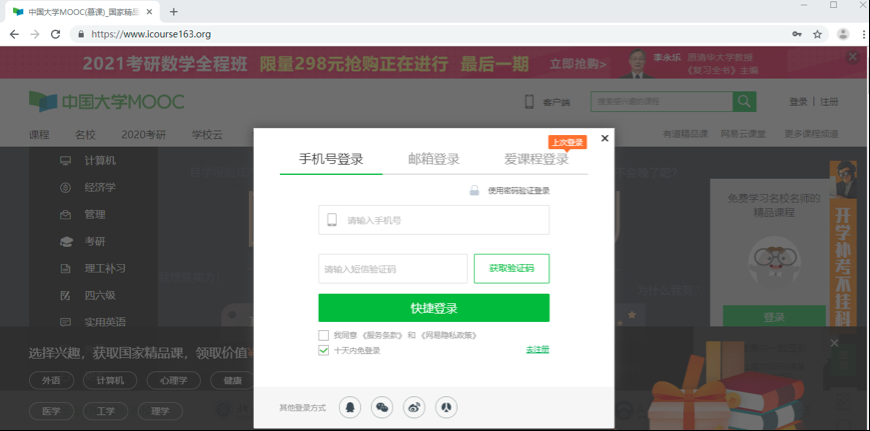Screen dimensions: 870x431
Task: Select the 爱课程登录 tab
Action: (536, 159)
